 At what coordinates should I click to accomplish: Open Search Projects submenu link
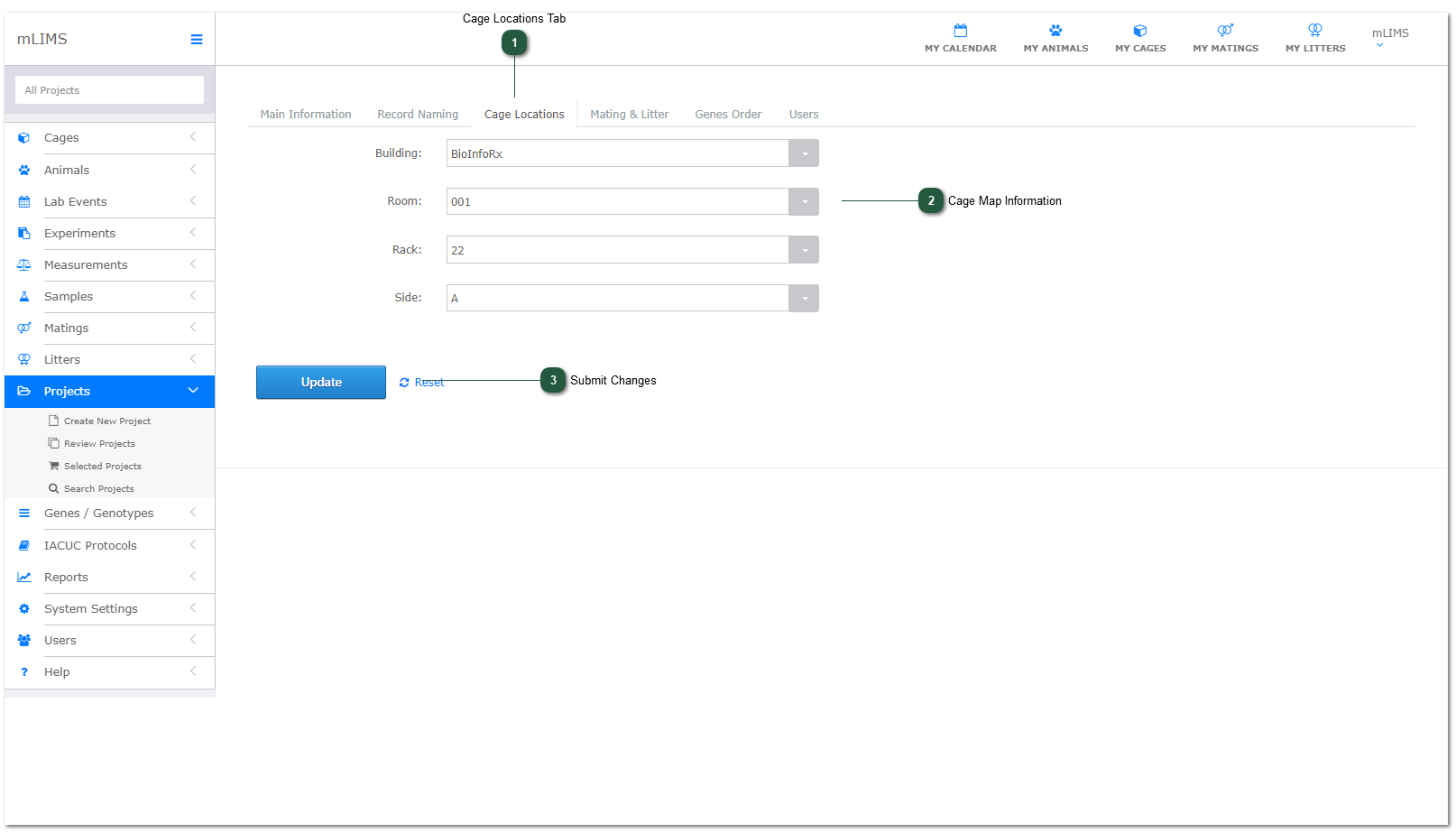pyautogui.click(x=98, y=488)
